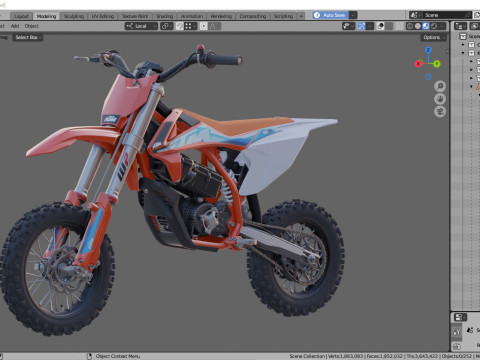
Task: Open the snap element options
Action: click(190, 26)
